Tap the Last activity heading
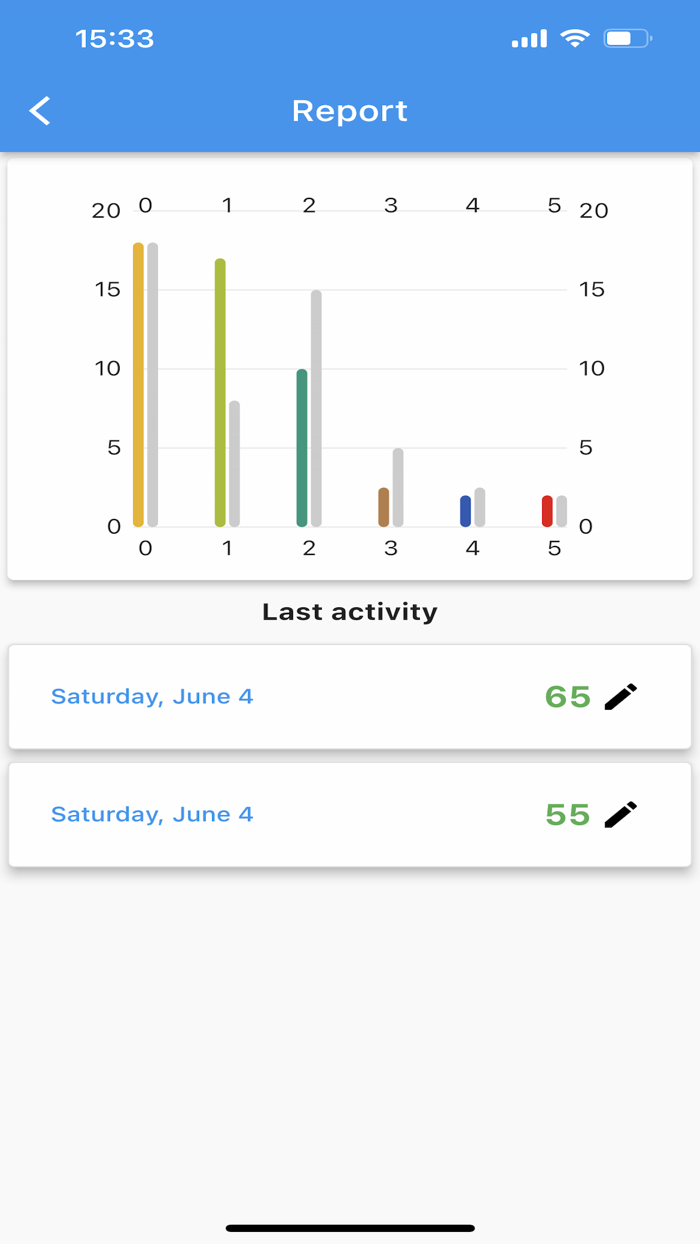The height and width of the screenshot is (1244, 700). pos(349,611)
